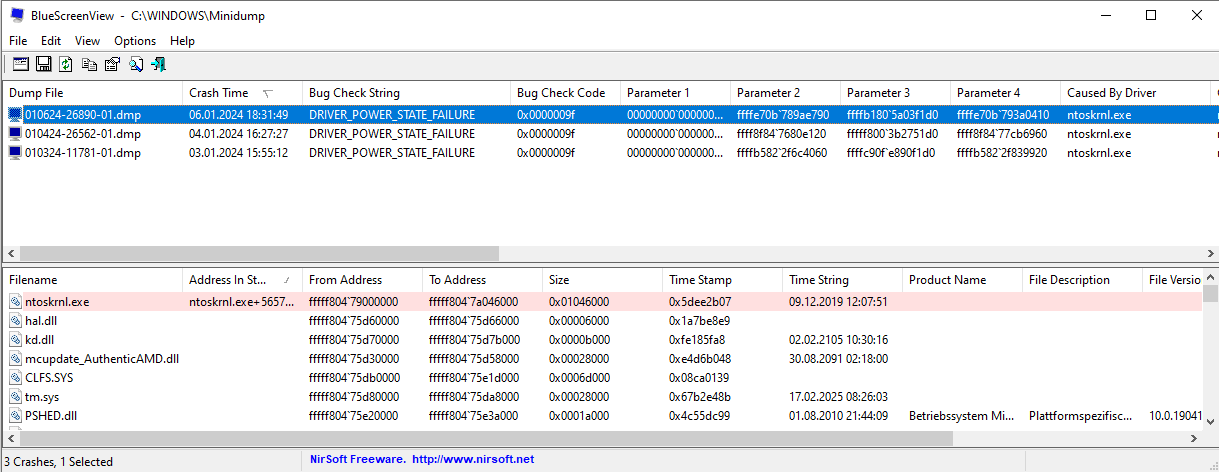Screen dimensions: 1219x472
Task: Click the From Address column header
Action: (x=363, y=280)
